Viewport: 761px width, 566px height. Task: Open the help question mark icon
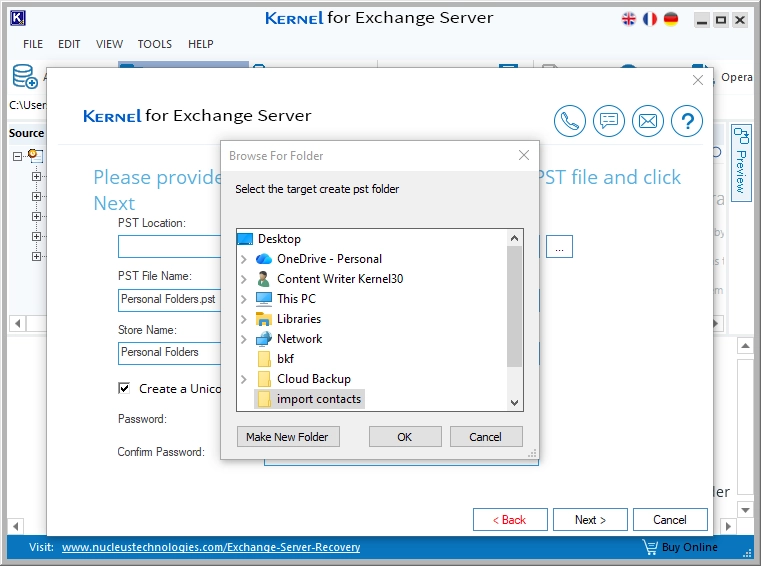pyautogui.click(x=687, y=121)
